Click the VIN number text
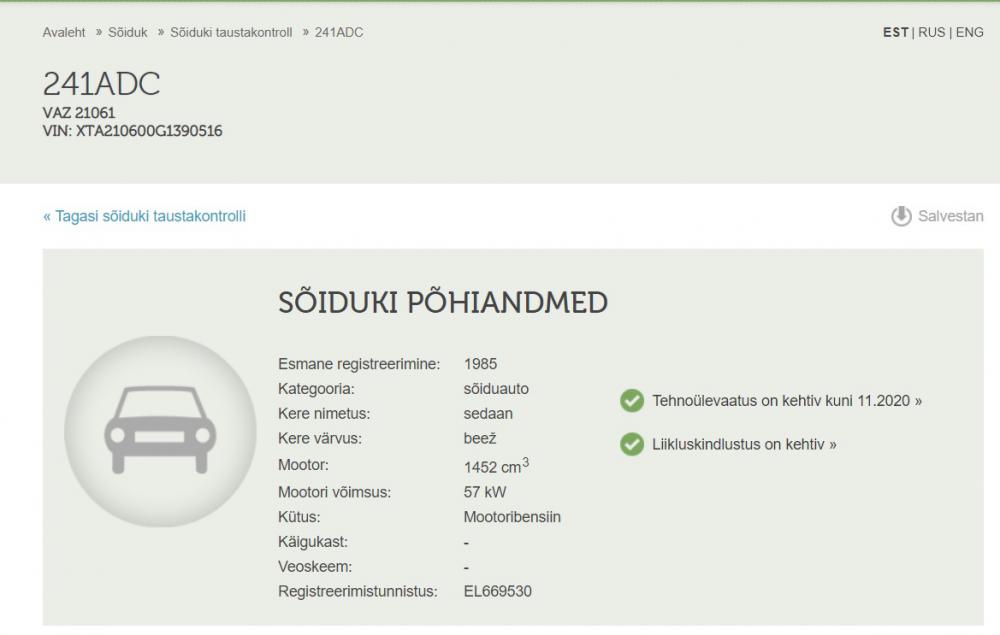Viewport: 1000px width, 635px height. pyautogui.click(x=132, y=131)
